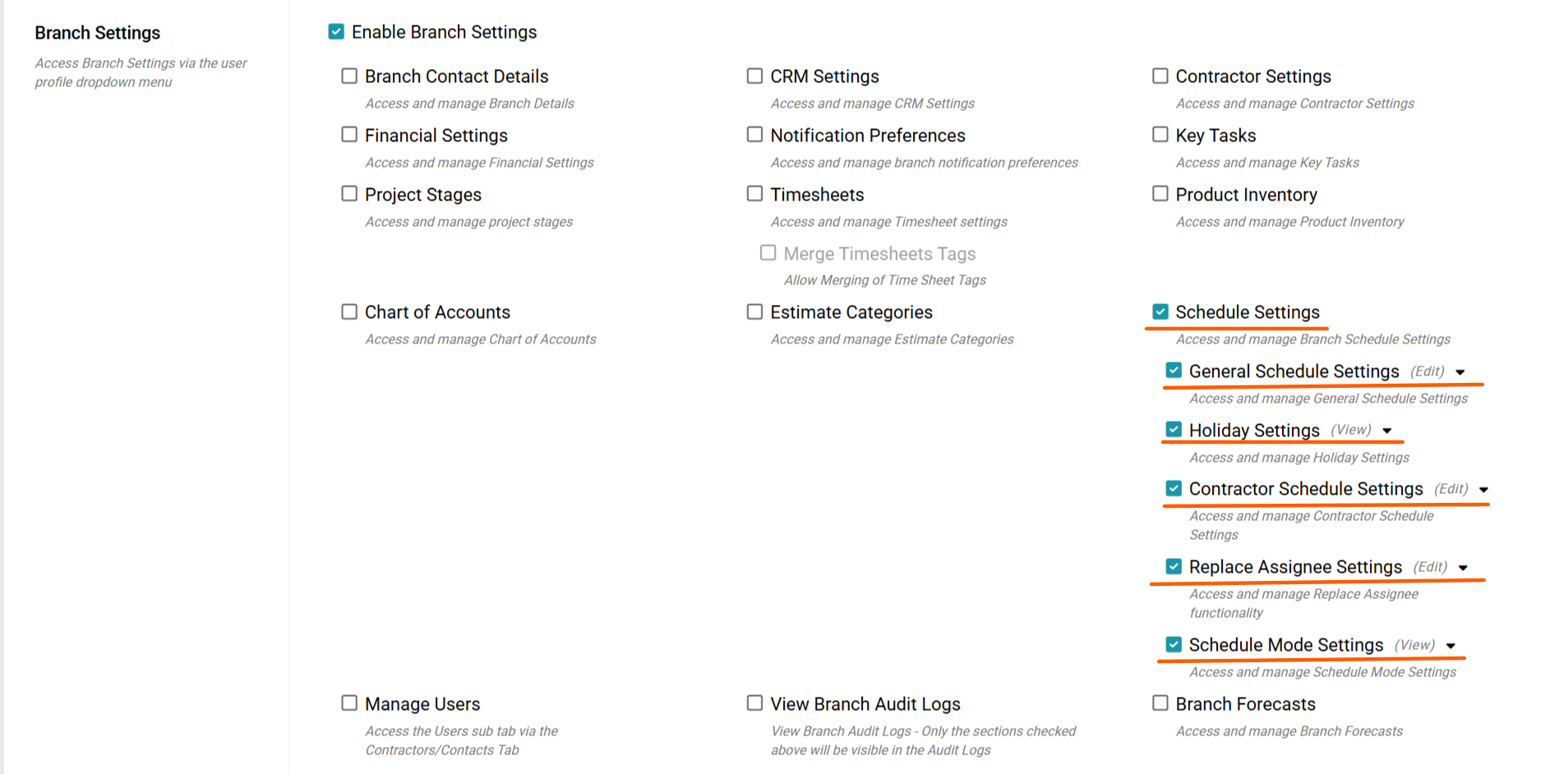Image resolution: width=1568 pixels, height=774 pixels.
Task: Open Contractor Schedule Settings dropdown arrow
Action: click(x=1483, y=490)
